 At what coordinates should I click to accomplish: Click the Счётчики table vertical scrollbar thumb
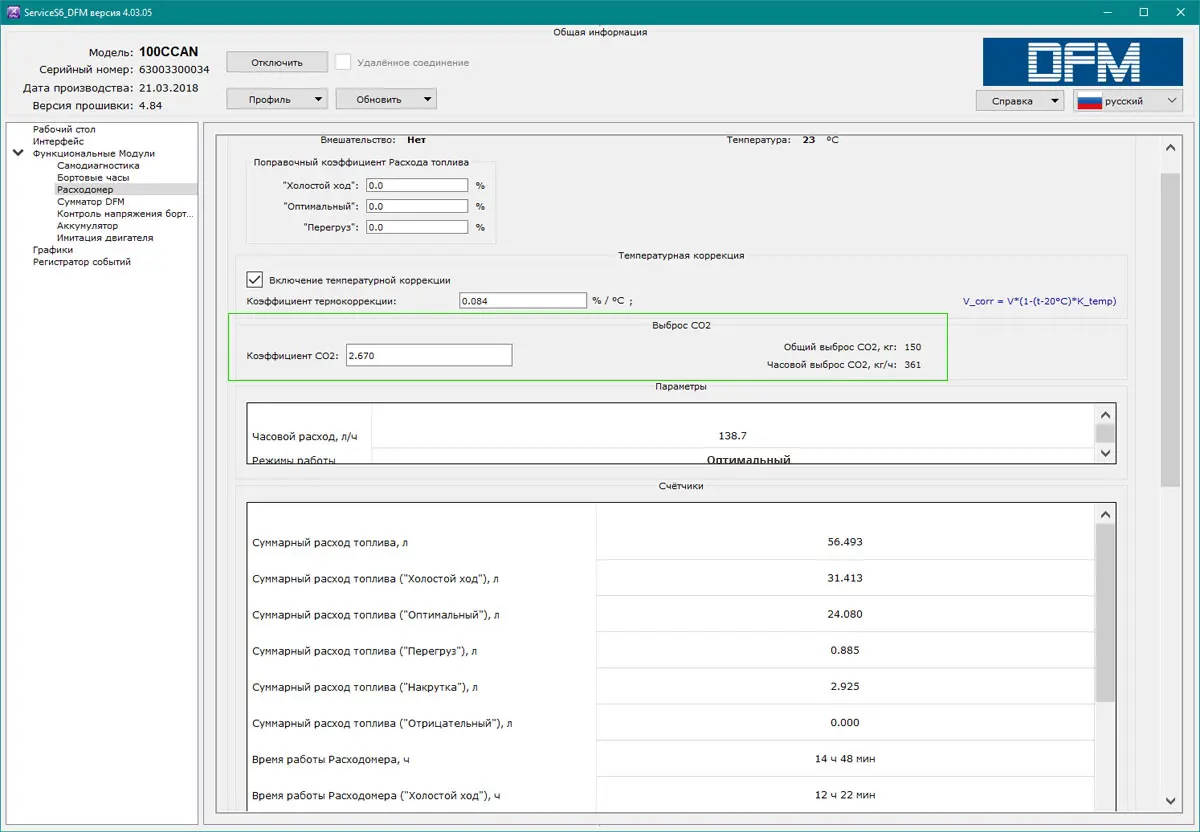[x=1105, y=610]
